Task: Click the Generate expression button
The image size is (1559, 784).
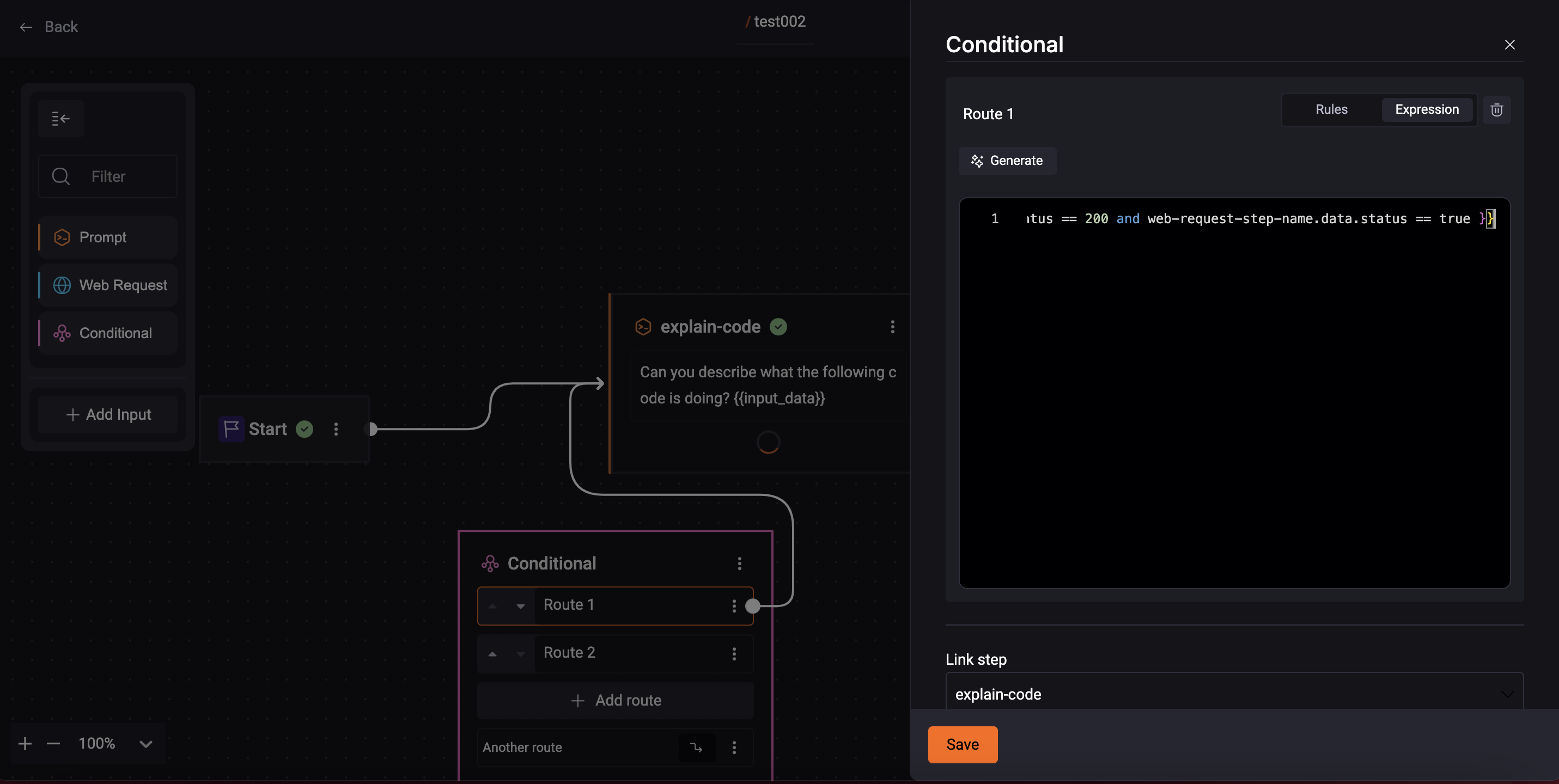Action: pos(1007,160)
